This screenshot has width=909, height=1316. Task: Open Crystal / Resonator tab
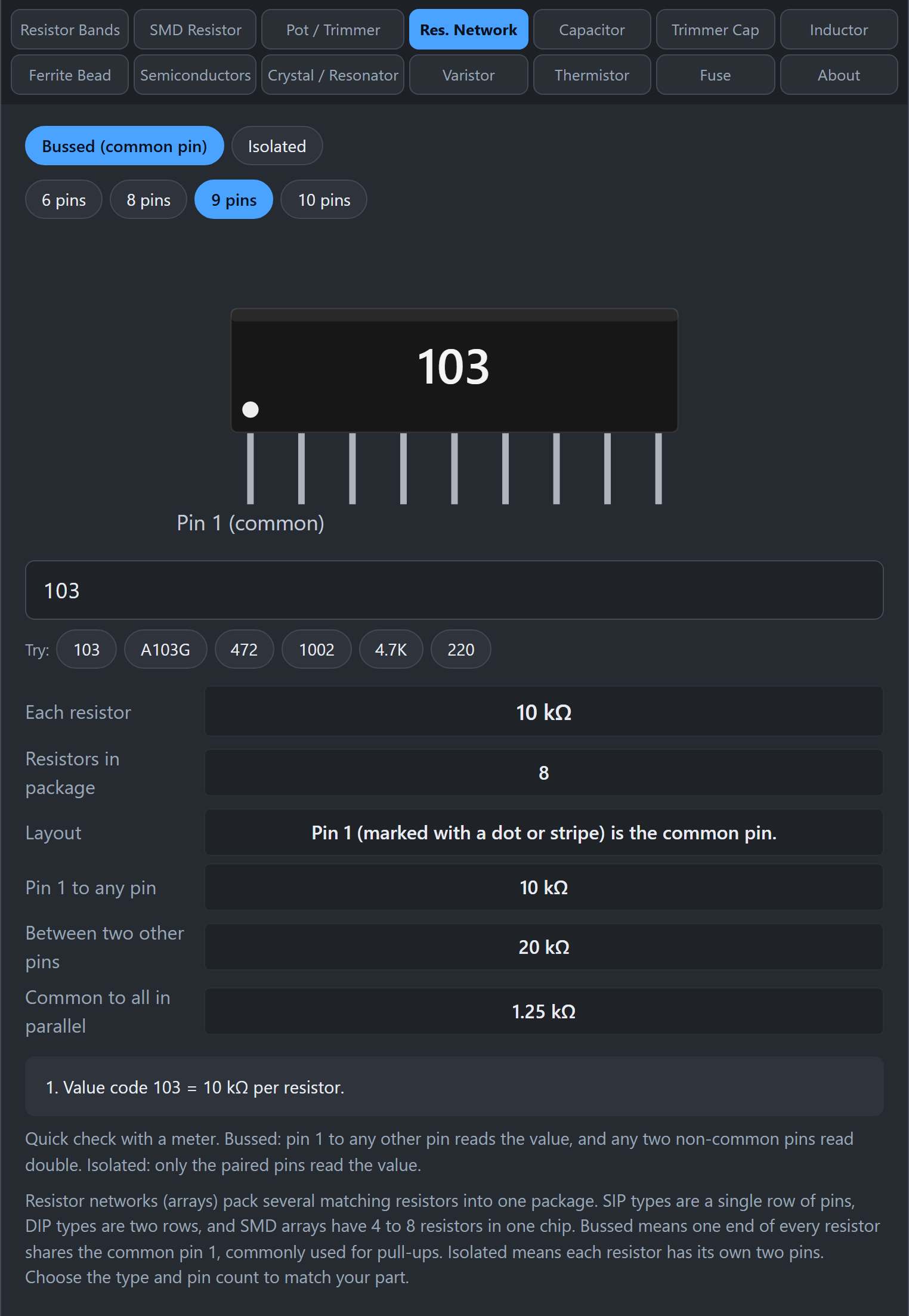pyautogui.click(x=333, y=75)
